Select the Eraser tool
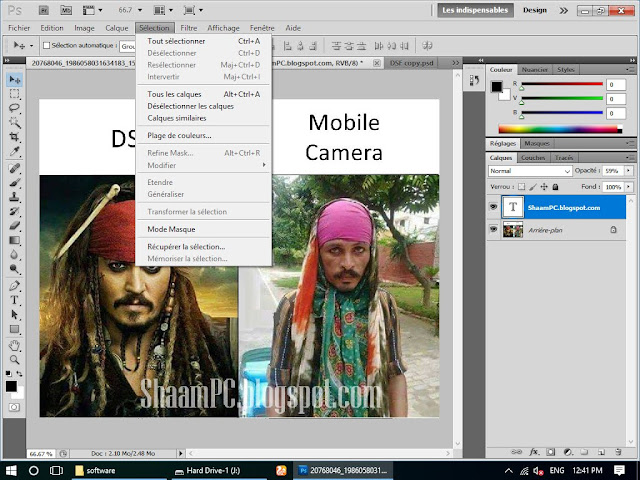This screenshot has width=640, height=480. pyautogui.click(x=14, y=225)
